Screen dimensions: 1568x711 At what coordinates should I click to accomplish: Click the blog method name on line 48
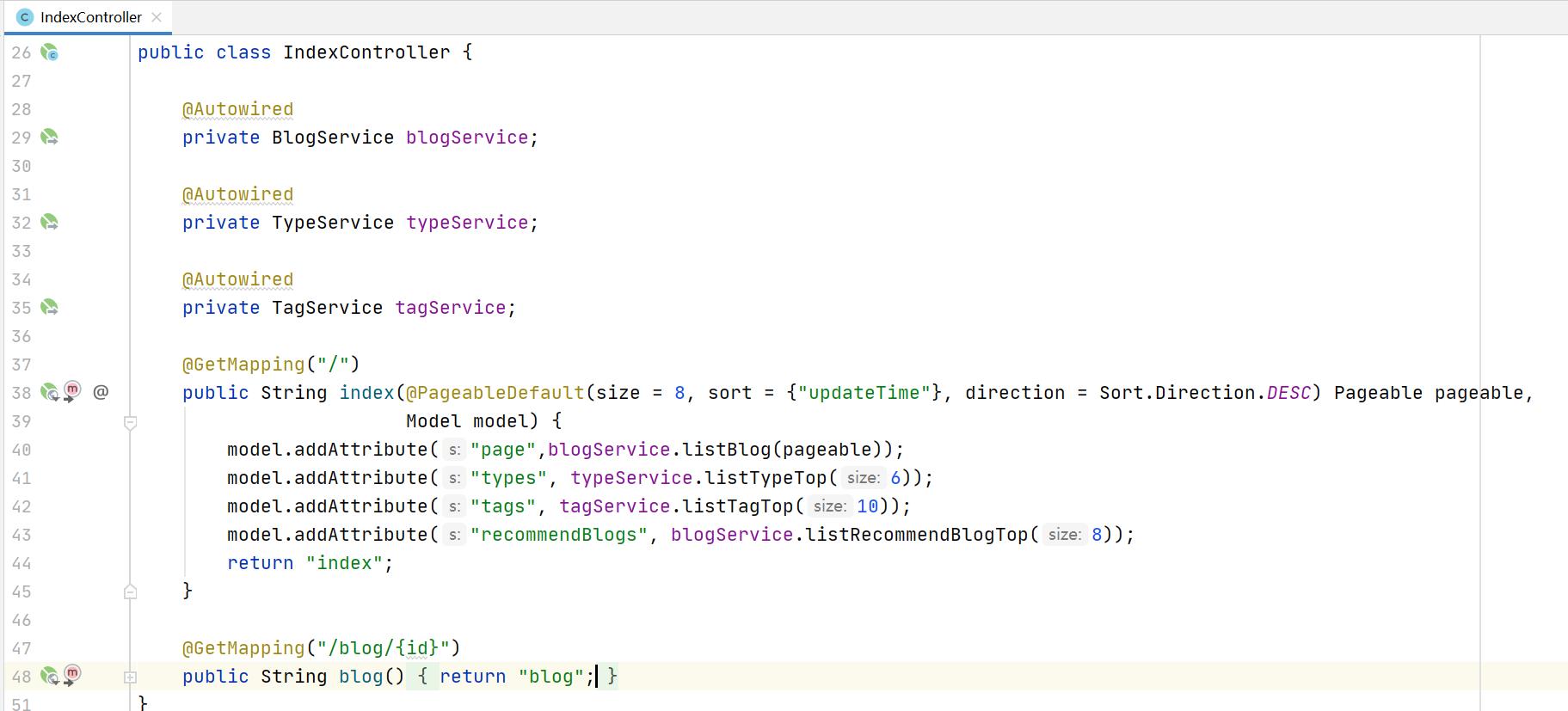[x=360, y=677]
